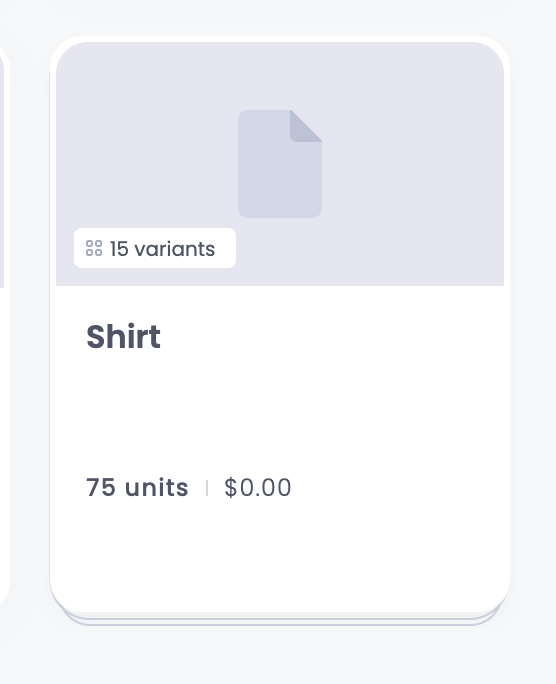The height and width of the screenshot is (684, 556).
Task: Click the stacked card edge beneath Shirt card
Action: pos(280,620)
